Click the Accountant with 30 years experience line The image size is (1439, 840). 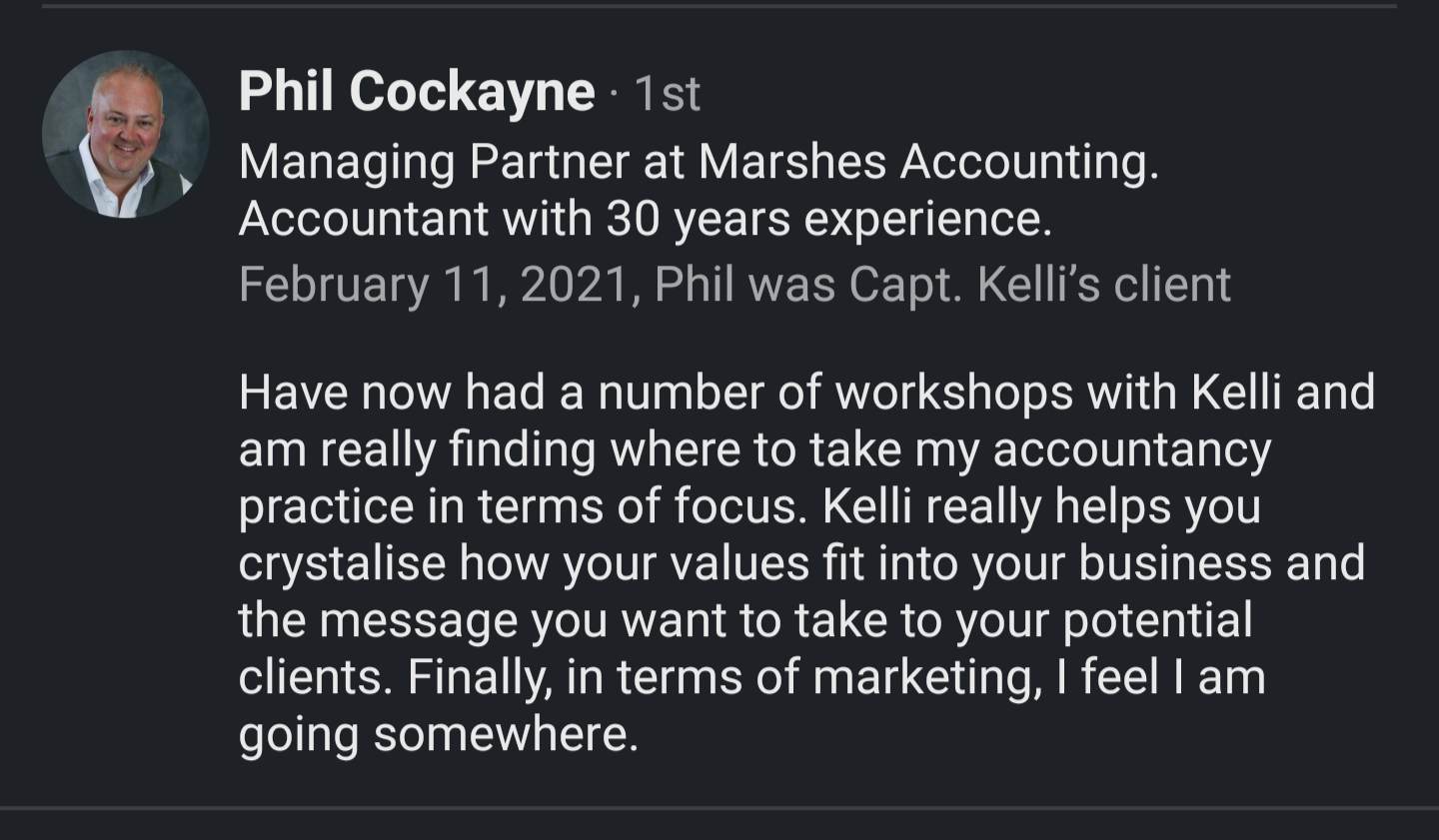[645, 219]
